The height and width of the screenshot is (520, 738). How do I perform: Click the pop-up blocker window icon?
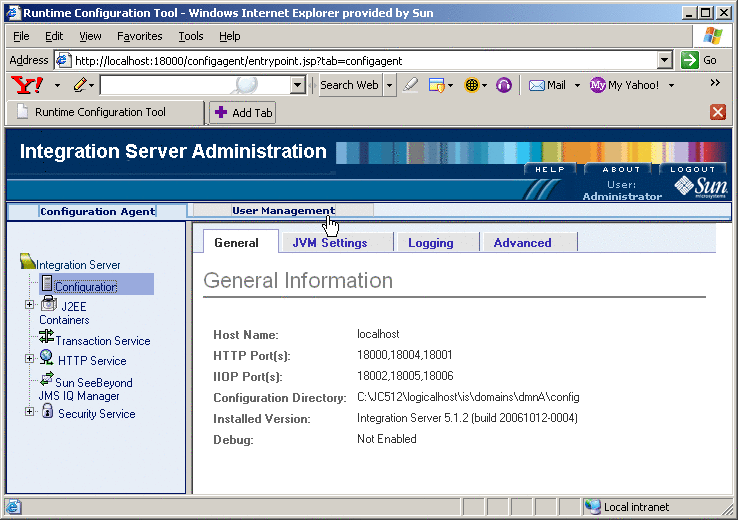point(436,85)
